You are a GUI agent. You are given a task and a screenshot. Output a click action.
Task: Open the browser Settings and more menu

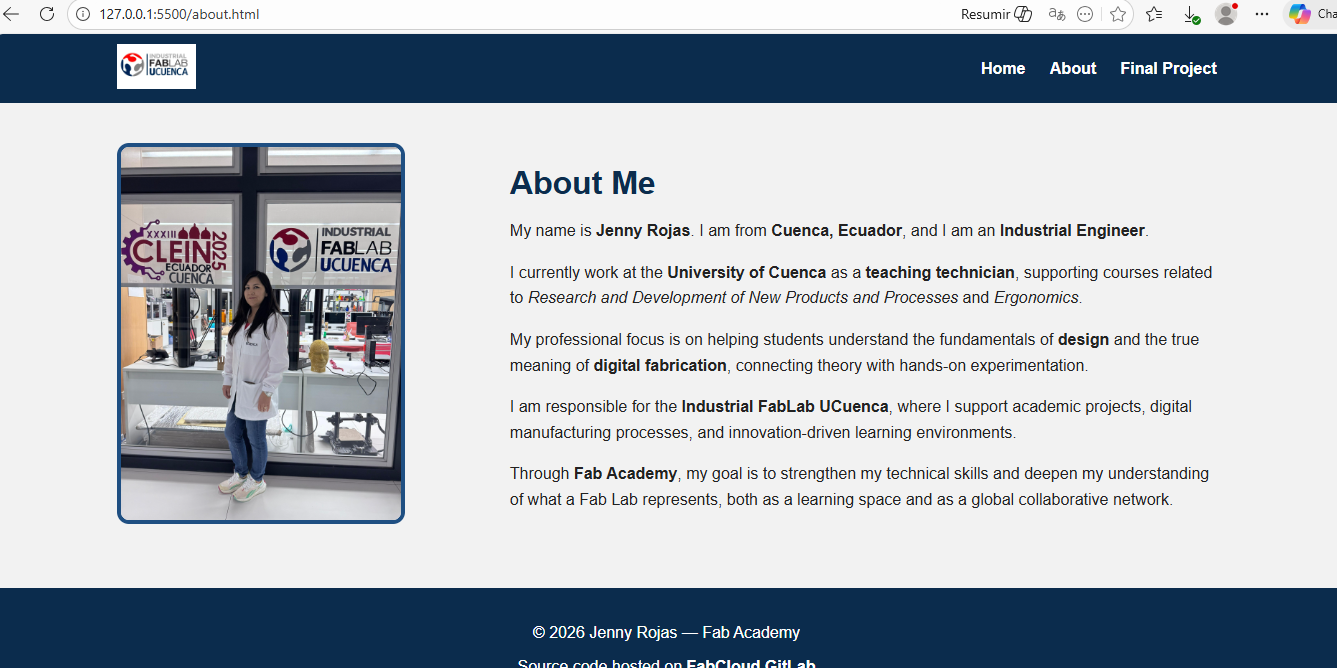click(x=1262, y=14)
